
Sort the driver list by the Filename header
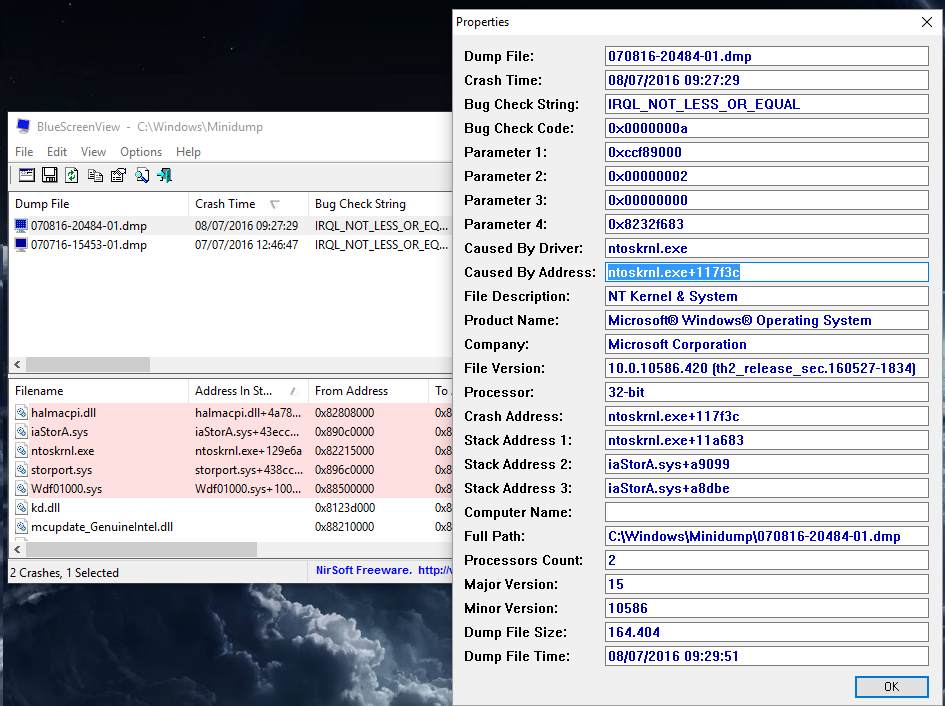[98, 391]
